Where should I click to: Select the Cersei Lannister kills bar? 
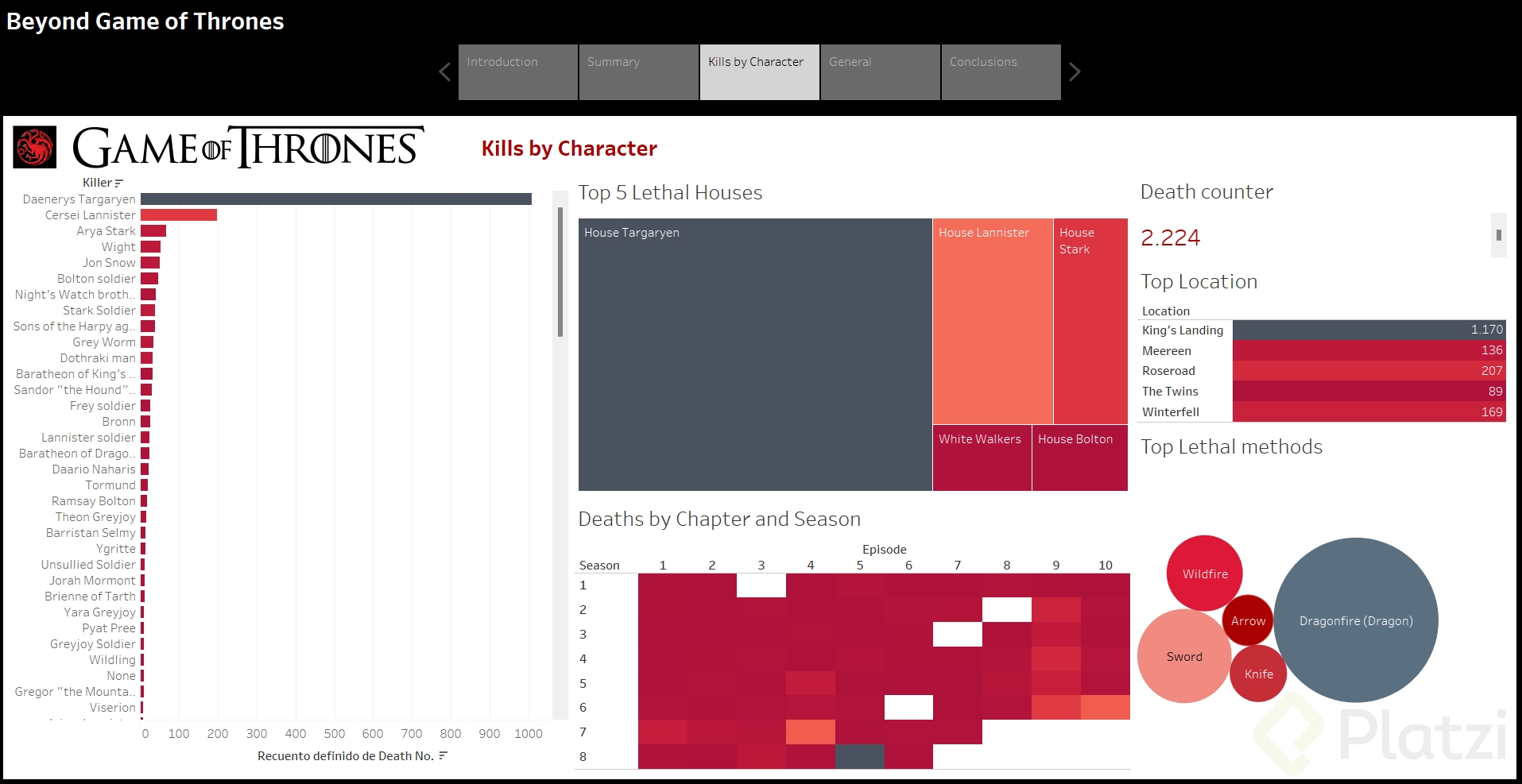tap(179, 215)
